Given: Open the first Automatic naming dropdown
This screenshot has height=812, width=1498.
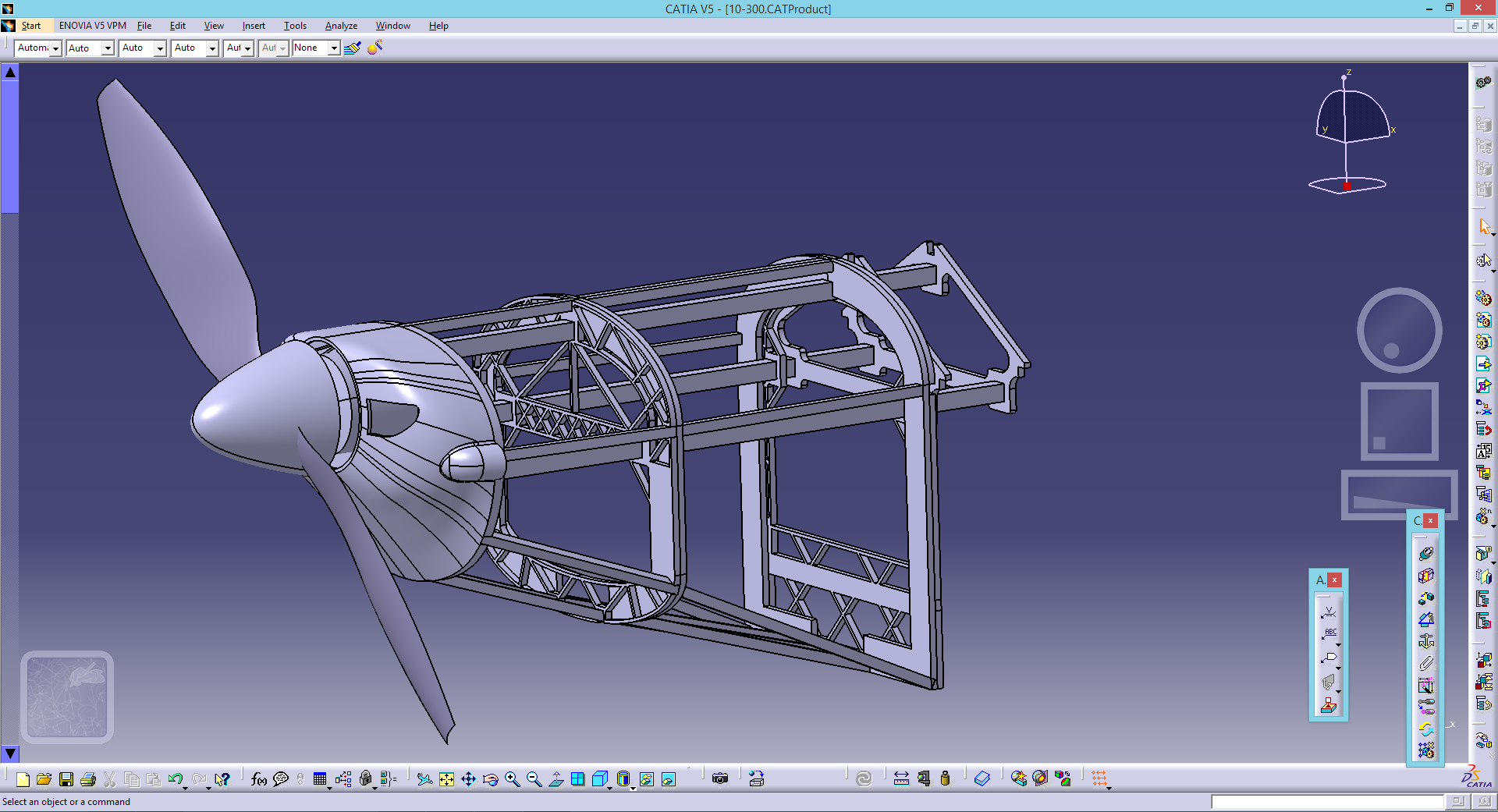Looking at the screenshot, I should click(x=55, y=48).
